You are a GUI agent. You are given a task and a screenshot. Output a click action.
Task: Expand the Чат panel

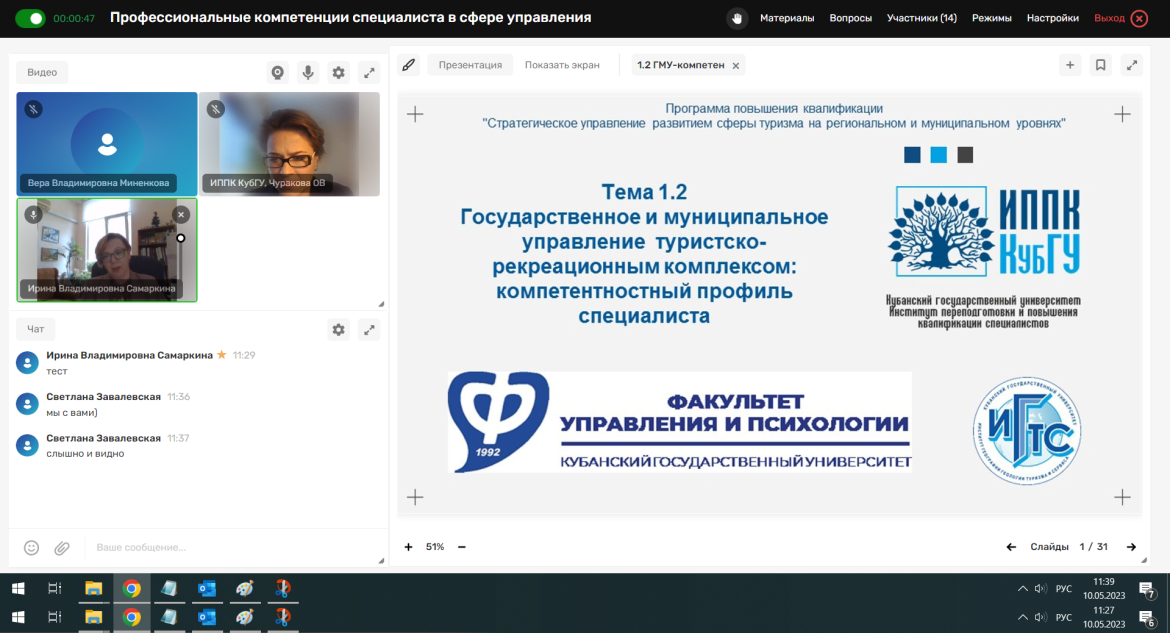click(369, 329)
